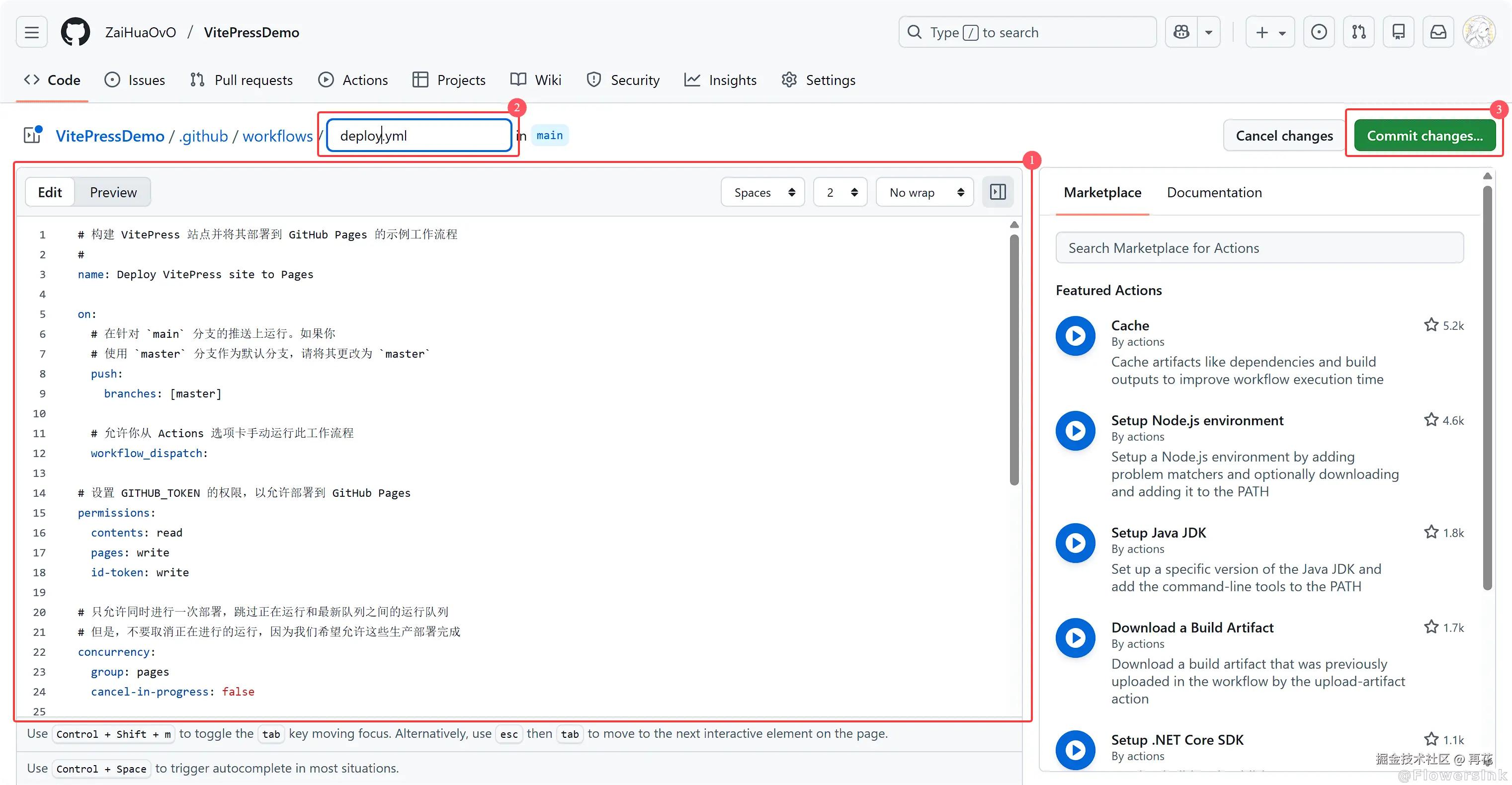
Task: Click the Search Marketplace for Actions field
Action: coord(1259,248)
